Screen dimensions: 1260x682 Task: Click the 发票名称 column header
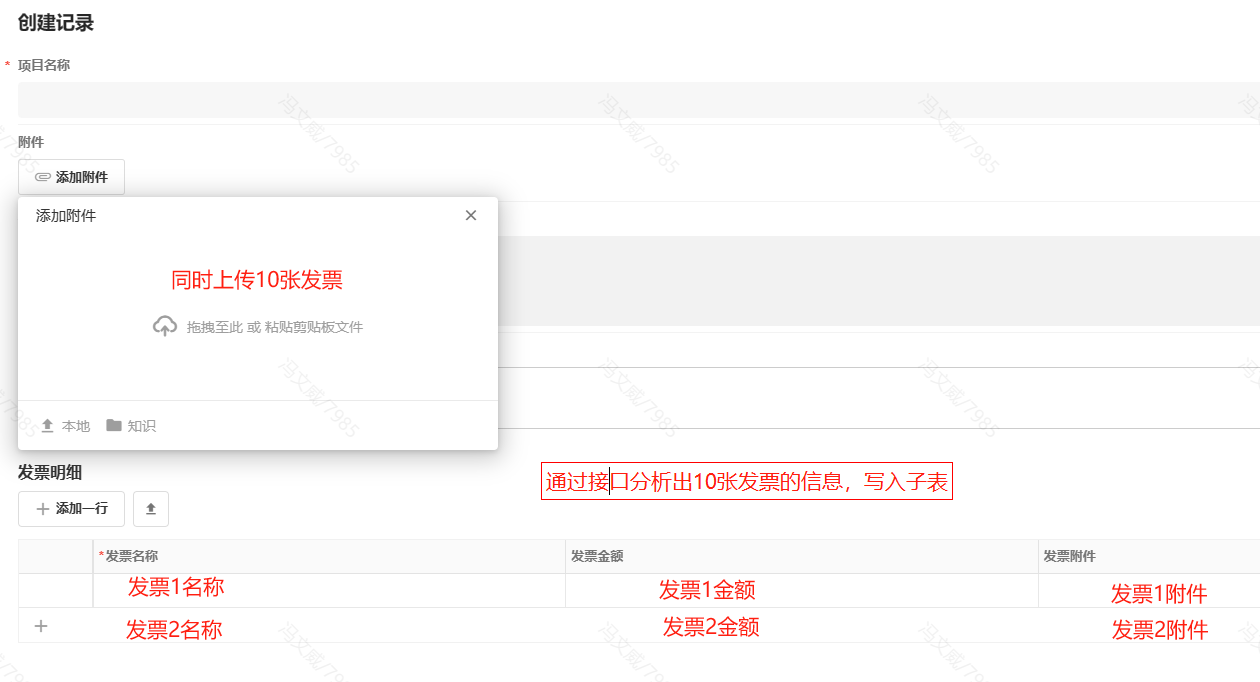(x=329, y=556)
